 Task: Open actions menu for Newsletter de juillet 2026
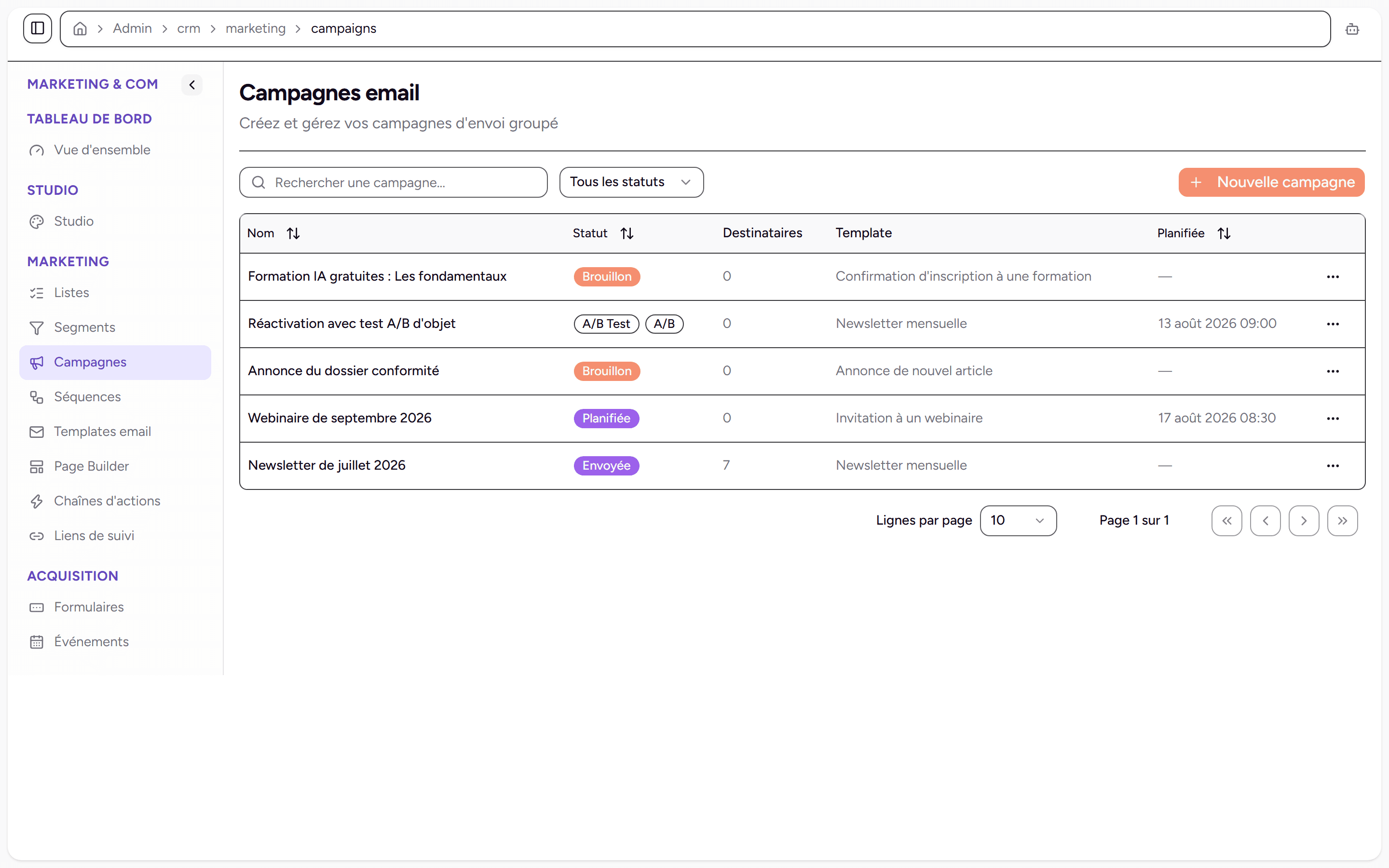(x=1333, y=465)
